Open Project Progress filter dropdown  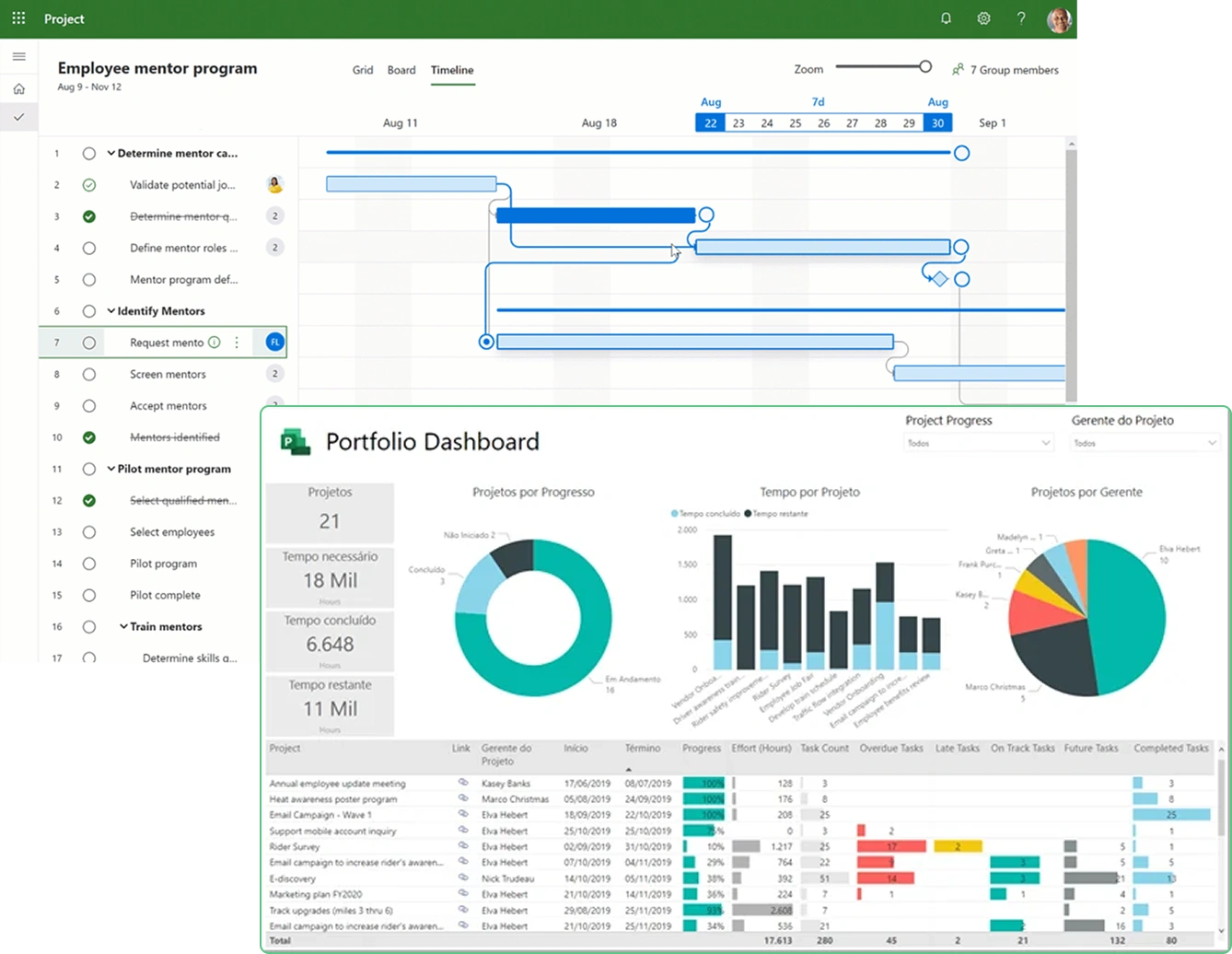click(x=978, y=443)
